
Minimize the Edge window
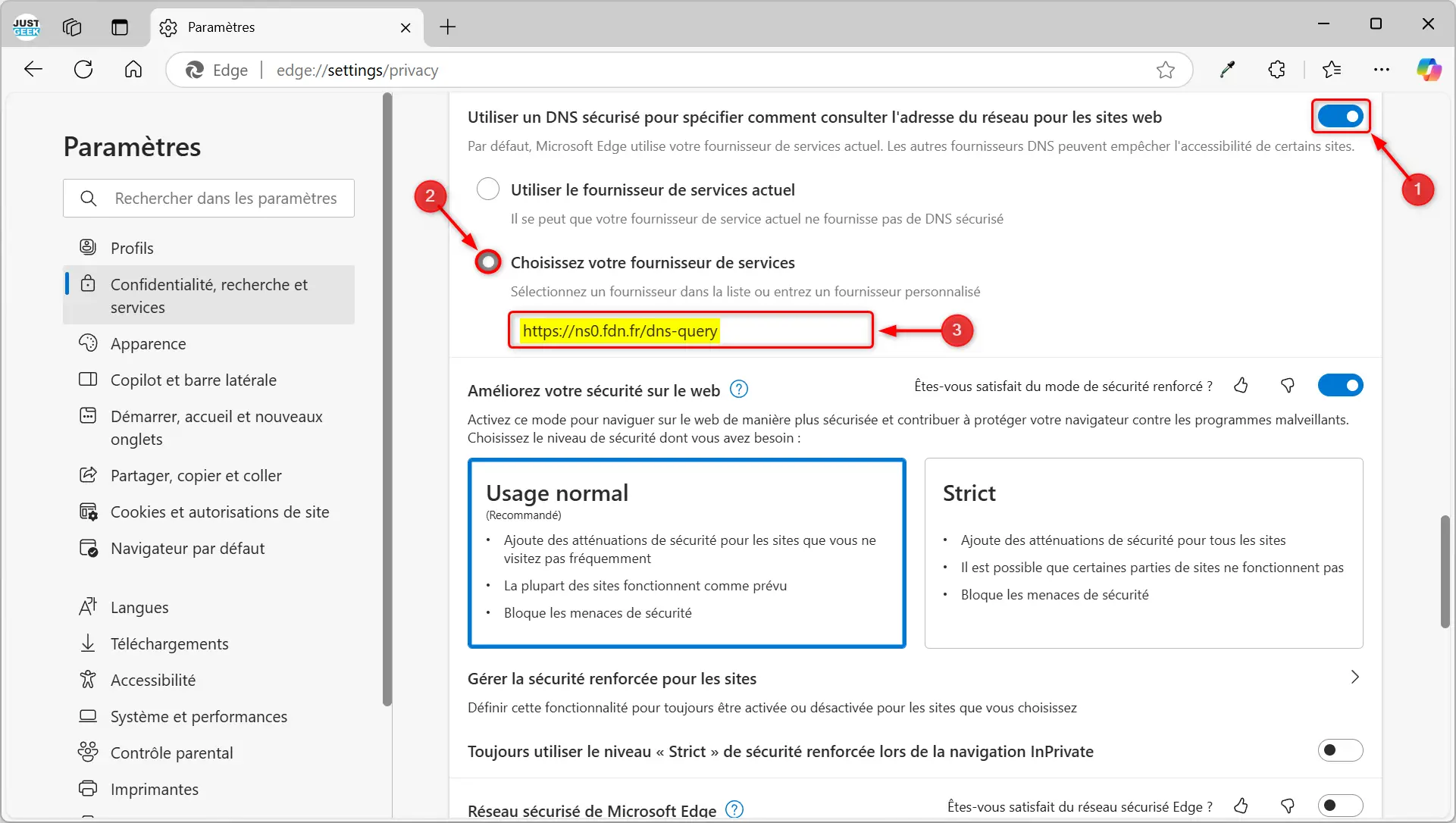[1323, 23]
